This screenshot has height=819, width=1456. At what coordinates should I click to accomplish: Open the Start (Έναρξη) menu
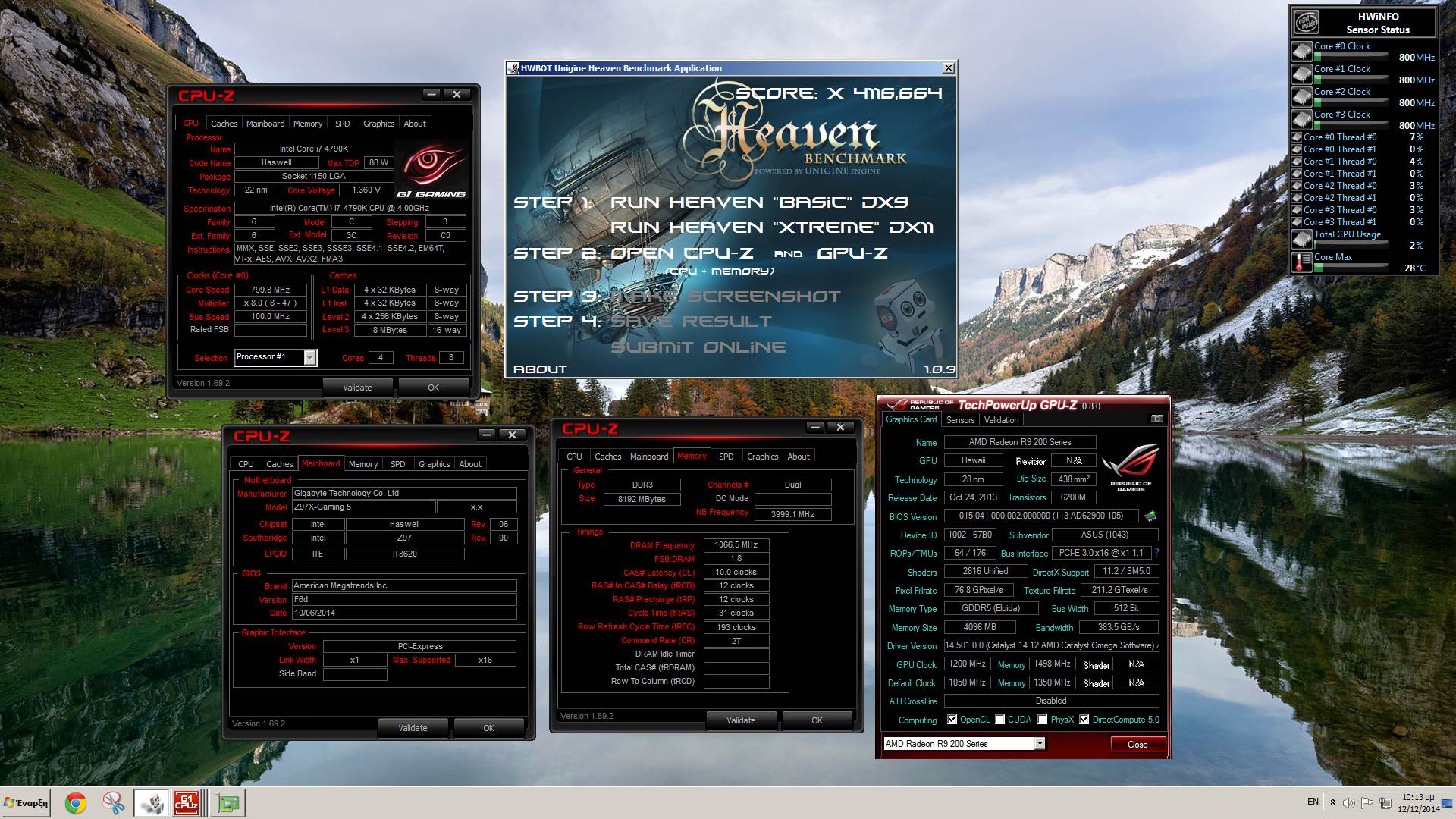pyautogui.click(x=27, y=803)
